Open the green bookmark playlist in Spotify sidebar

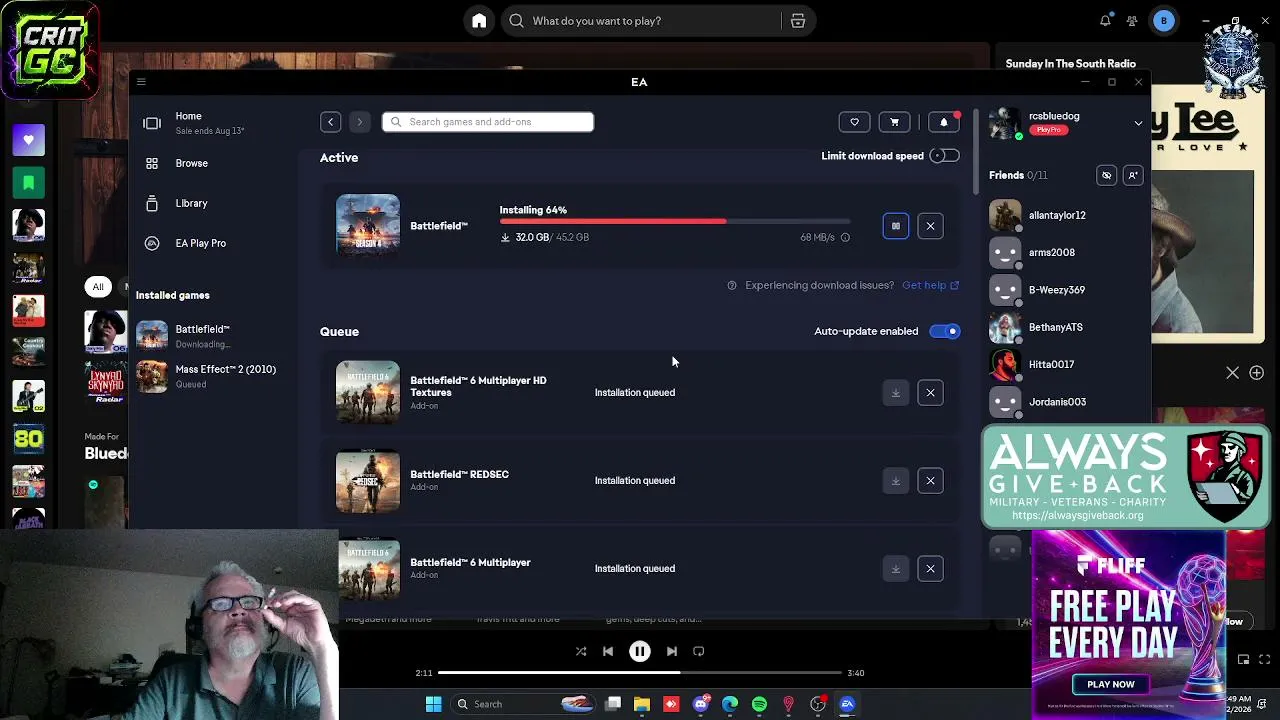(x=29, y=183)
